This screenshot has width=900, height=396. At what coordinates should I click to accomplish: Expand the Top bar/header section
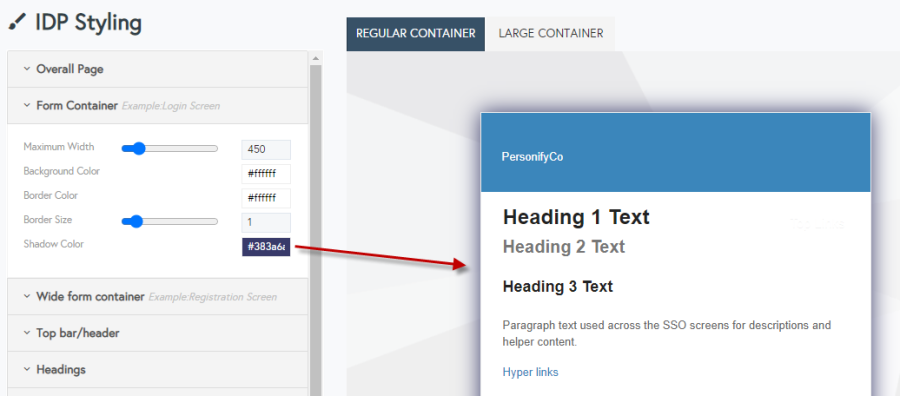(158, 333)
